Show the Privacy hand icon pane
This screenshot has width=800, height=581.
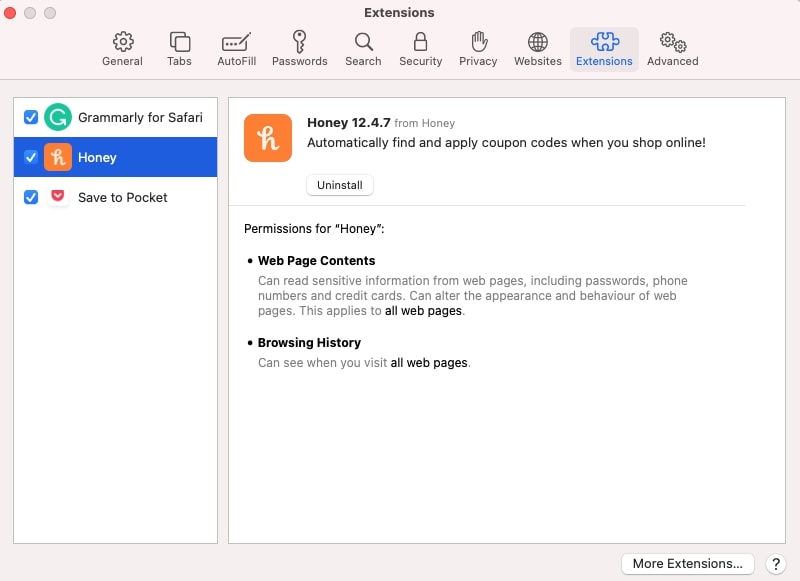[478, 49]
